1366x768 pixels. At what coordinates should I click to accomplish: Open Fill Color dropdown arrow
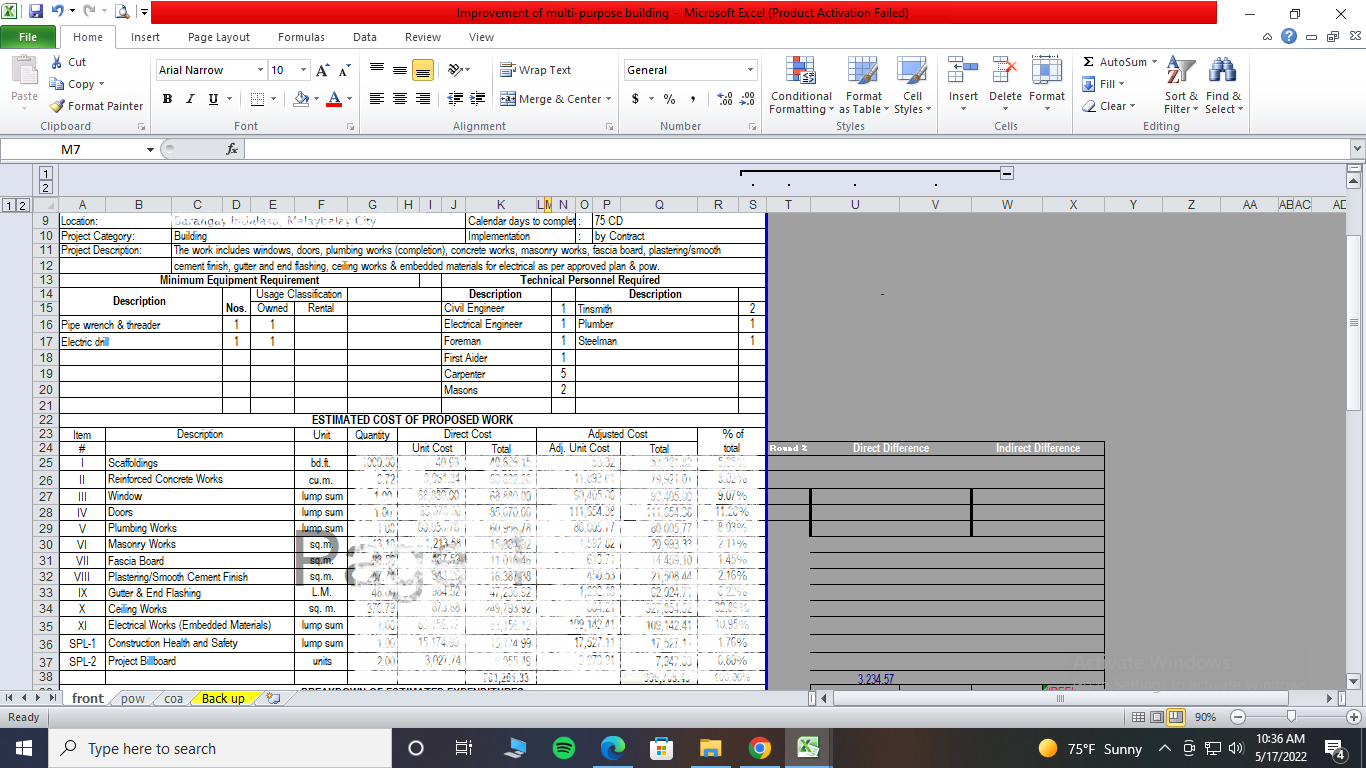pos(316,99)
